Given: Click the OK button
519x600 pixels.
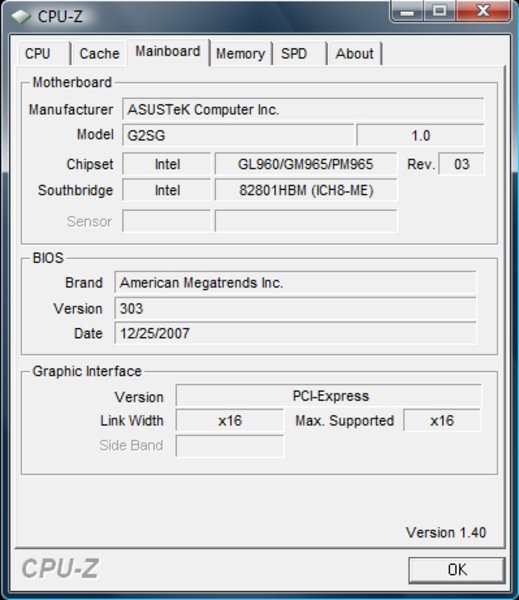Looking at the screenshot, I should click(x=457, y=569).
